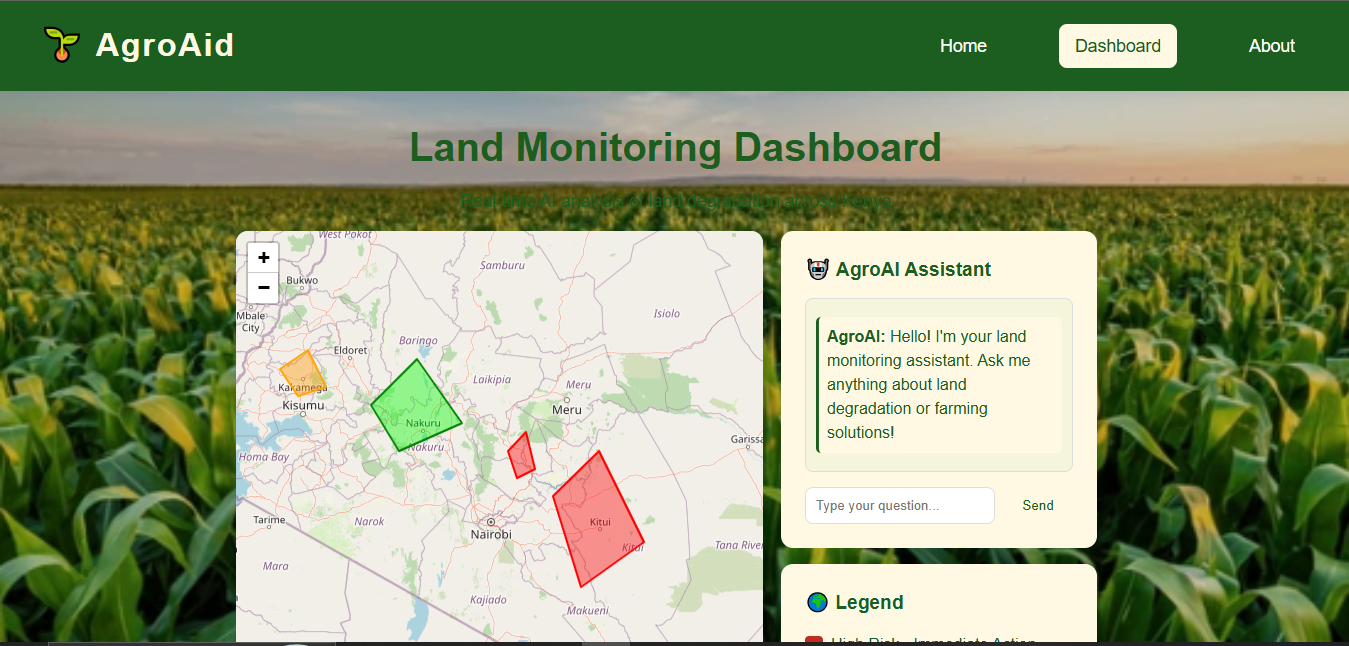Click the Send button in the assistant panel

(x=1037, y=505)
